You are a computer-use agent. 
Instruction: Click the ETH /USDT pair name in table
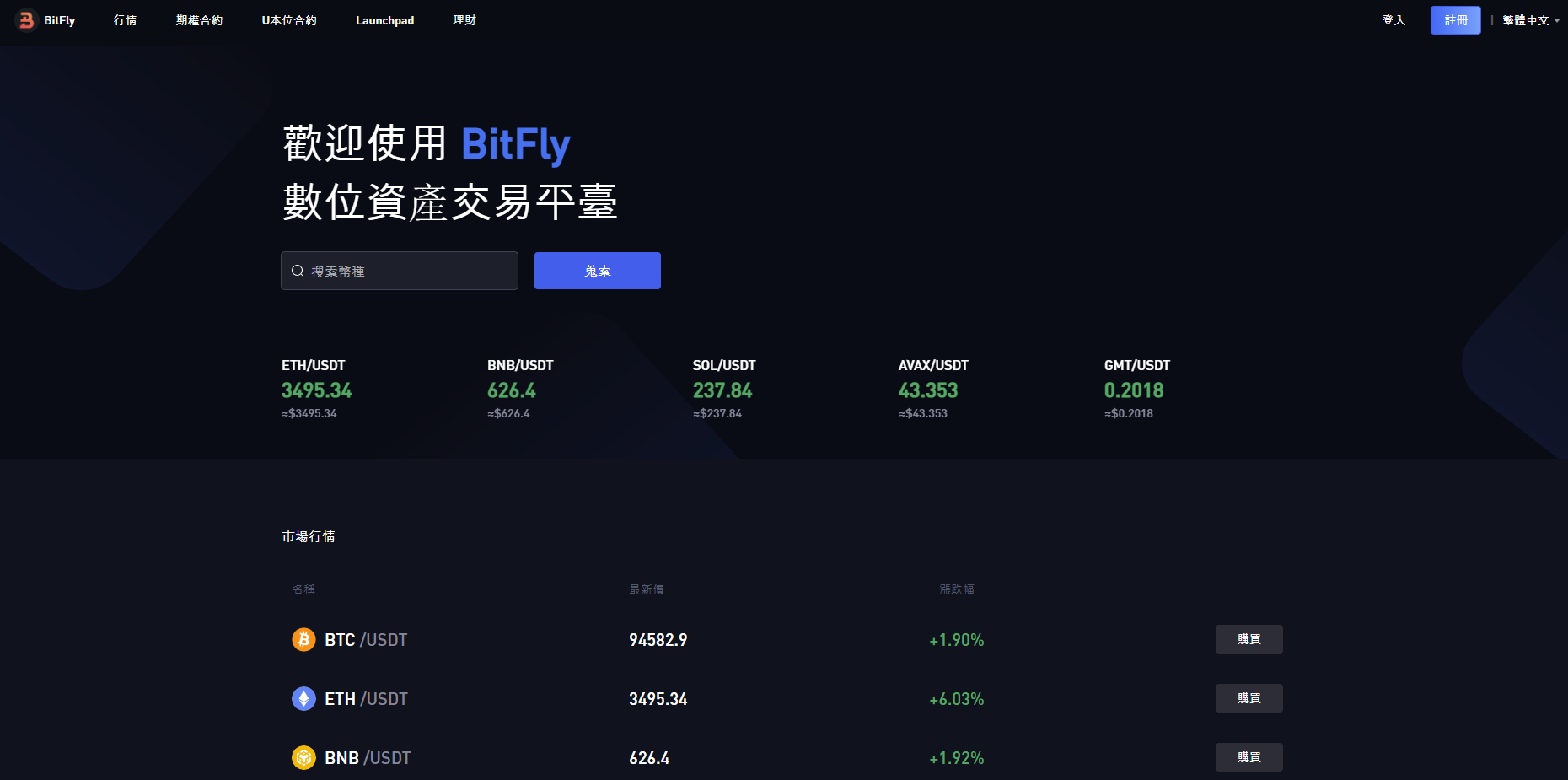366,699
